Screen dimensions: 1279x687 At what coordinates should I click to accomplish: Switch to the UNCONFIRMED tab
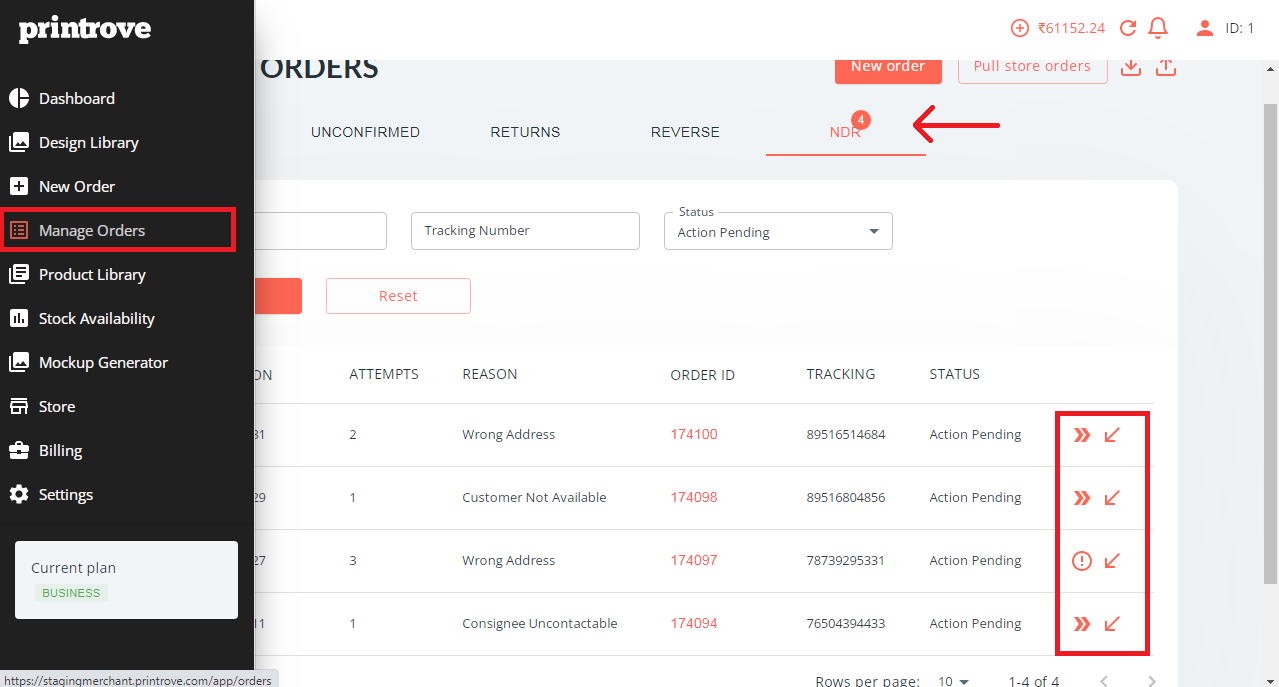coord(365,132)
